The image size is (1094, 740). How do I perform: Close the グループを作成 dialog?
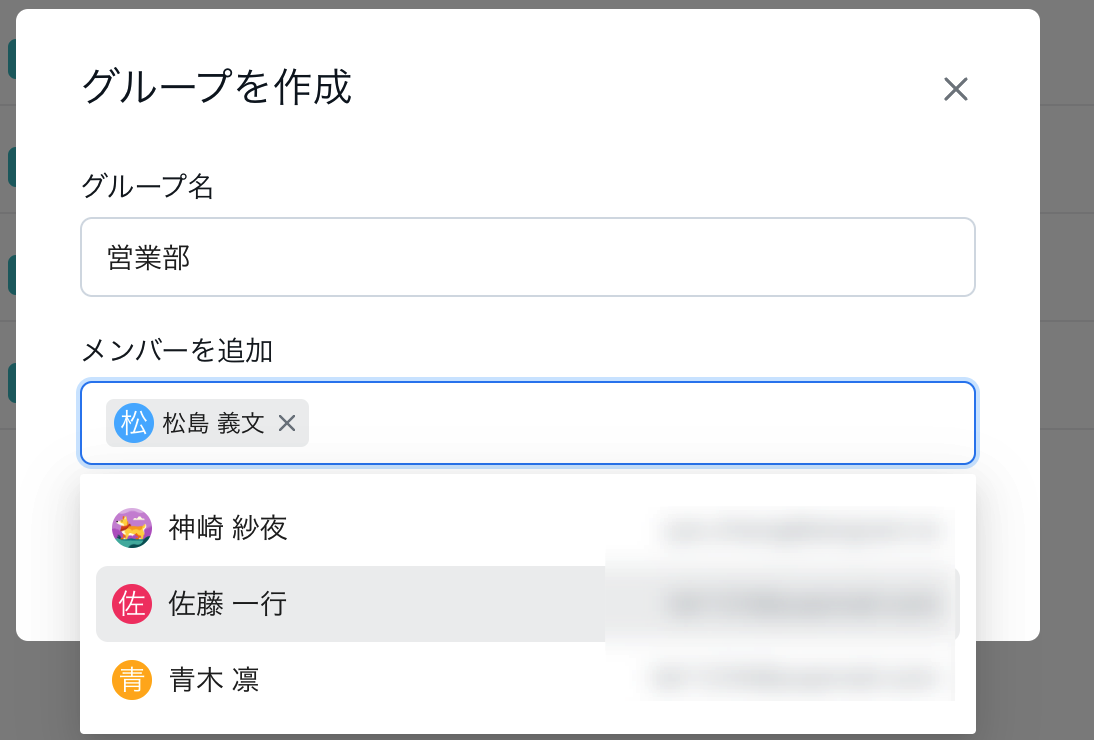pos(955,89)
